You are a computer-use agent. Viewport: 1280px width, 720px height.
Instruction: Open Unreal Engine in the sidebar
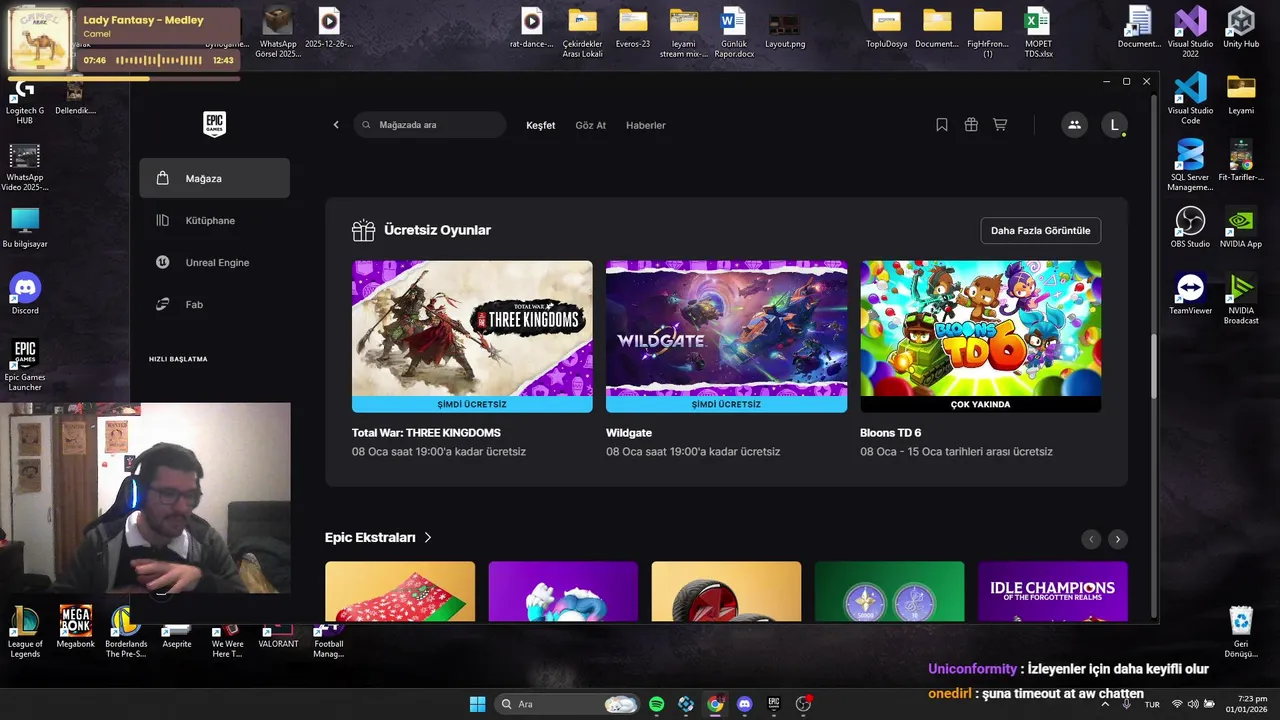tap(215, 262)
